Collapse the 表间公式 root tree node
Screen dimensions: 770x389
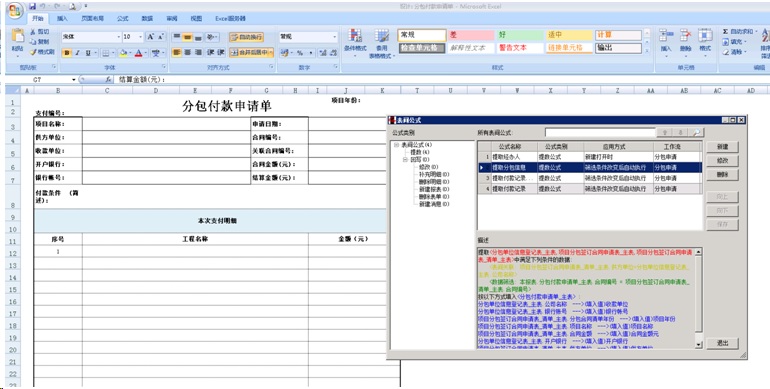pyautogui.click(x=396, y=145)
